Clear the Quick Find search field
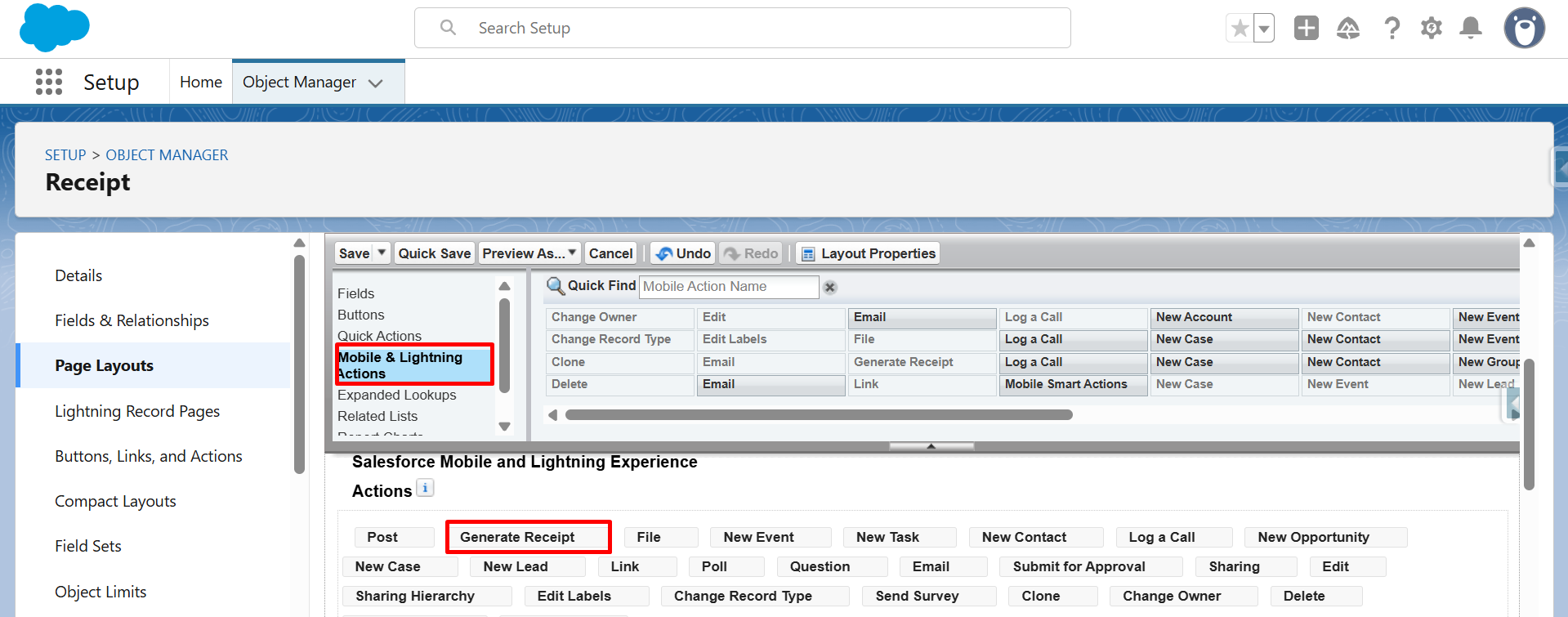The image size is (1568, 617). (x=830, y=288)
